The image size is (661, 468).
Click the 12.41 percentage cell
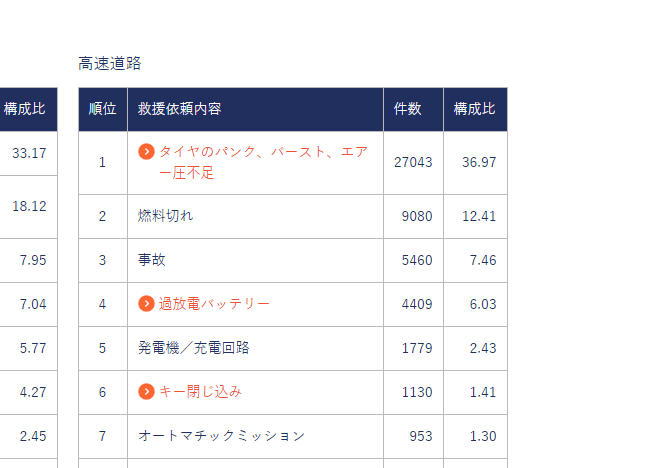[478, 216]
